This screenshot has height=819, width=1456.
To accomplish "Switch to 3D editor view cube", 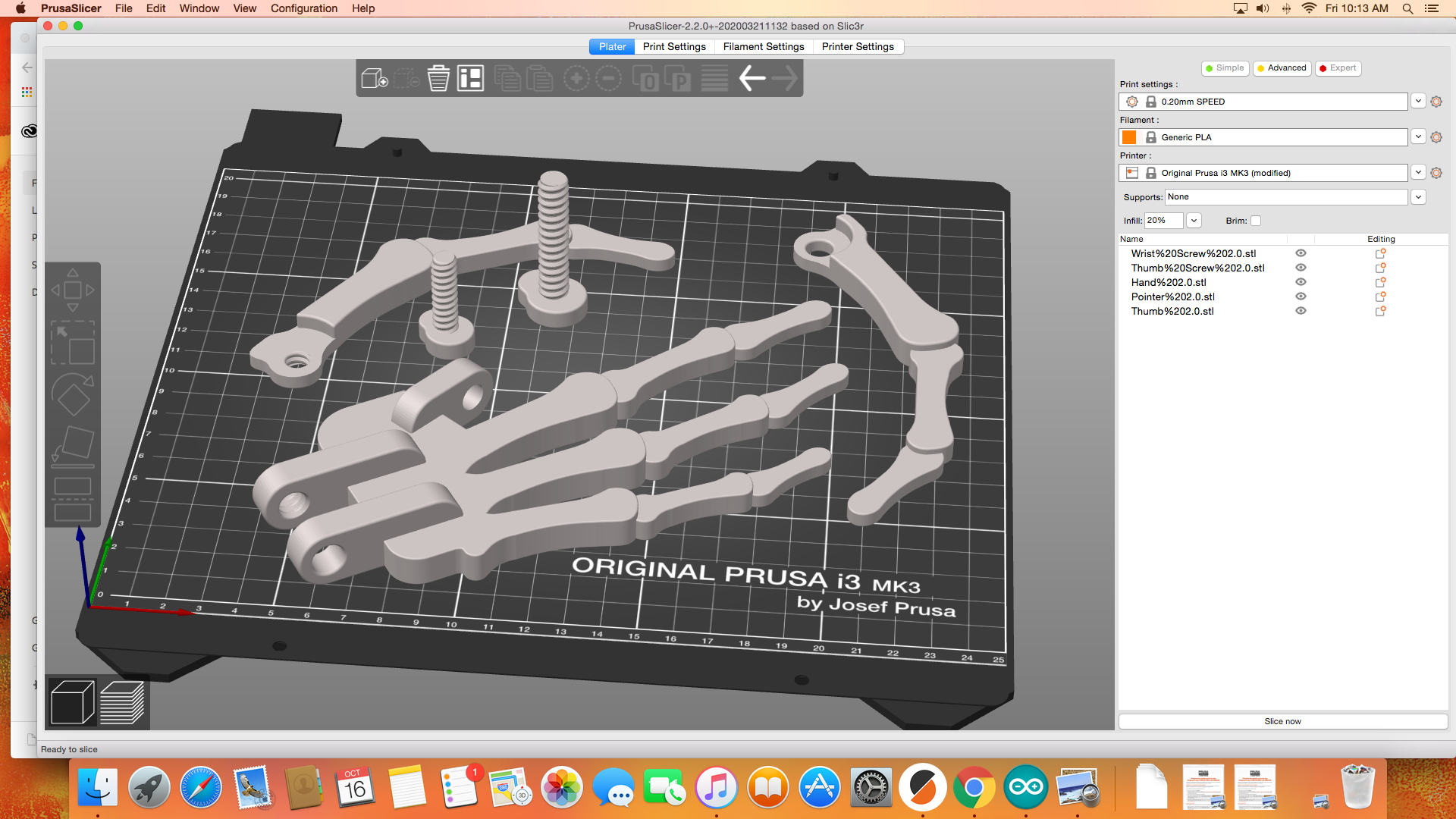I will 73,702.
